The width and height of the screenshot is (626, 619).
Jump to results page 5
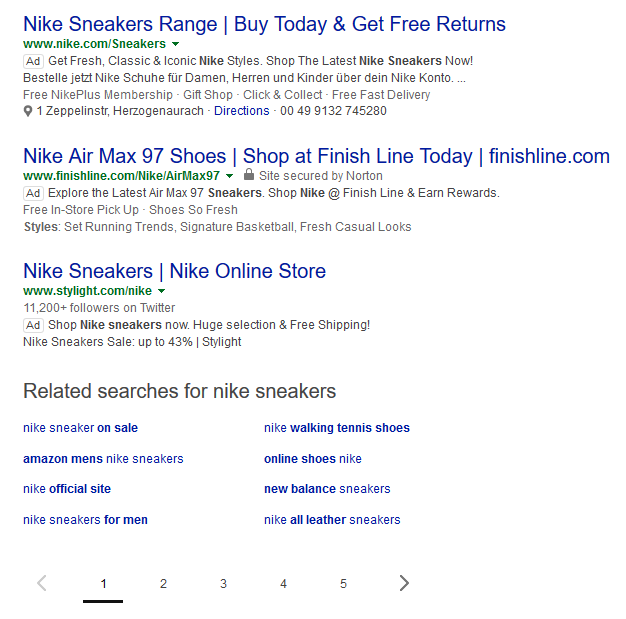click(343, 583)
